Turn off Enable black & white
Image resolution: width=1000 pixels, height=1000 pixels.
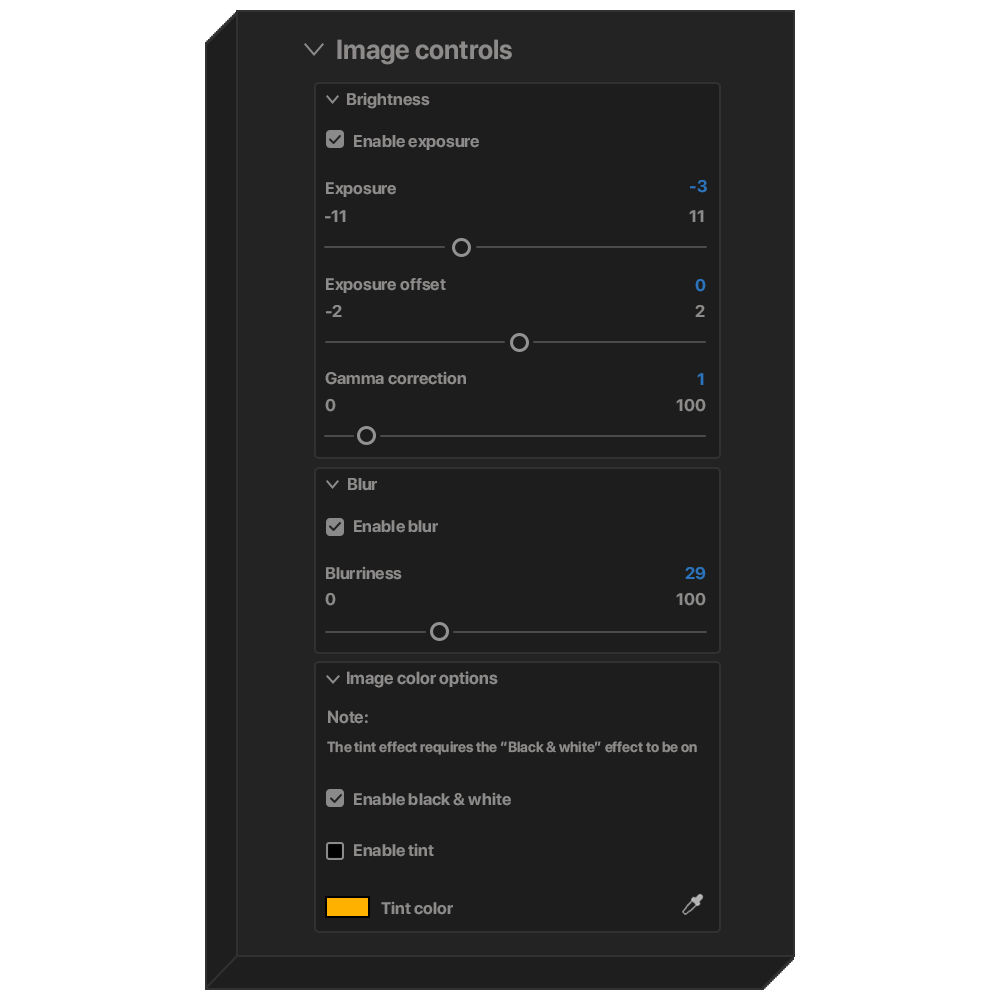click(x=335, y=799)
